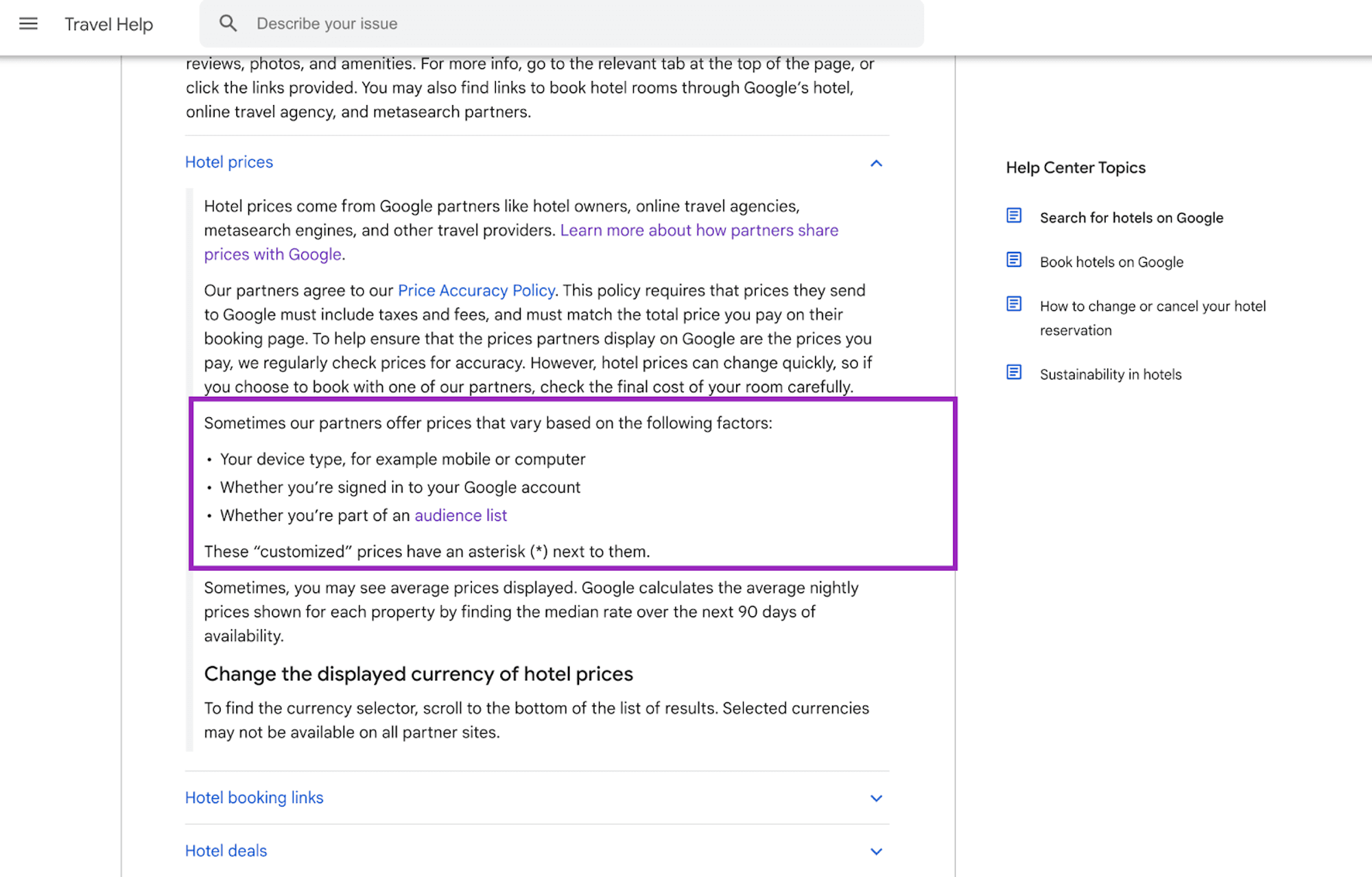Screen dimensions: 1372x877
Task: Go to Book hotels on Google topic
Action: [x=1111, y=262]
